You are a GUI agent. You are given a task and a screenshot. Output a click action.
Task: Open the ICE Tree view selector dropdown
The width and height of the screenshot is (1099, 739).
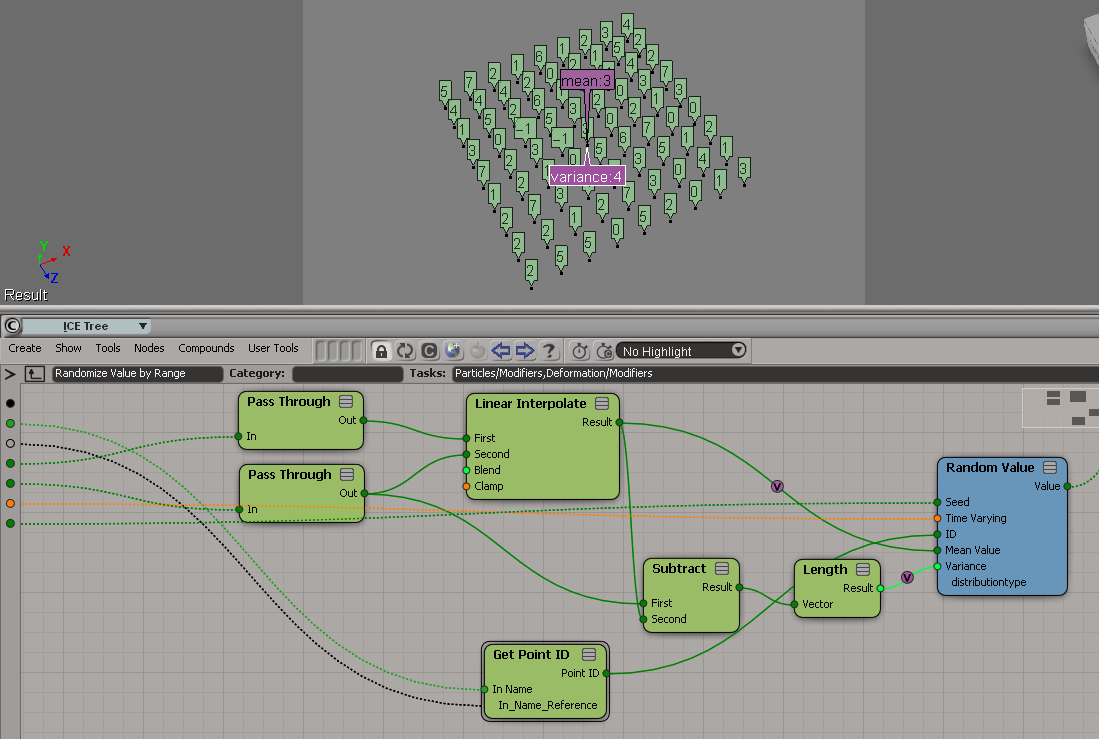coord(86,326)
